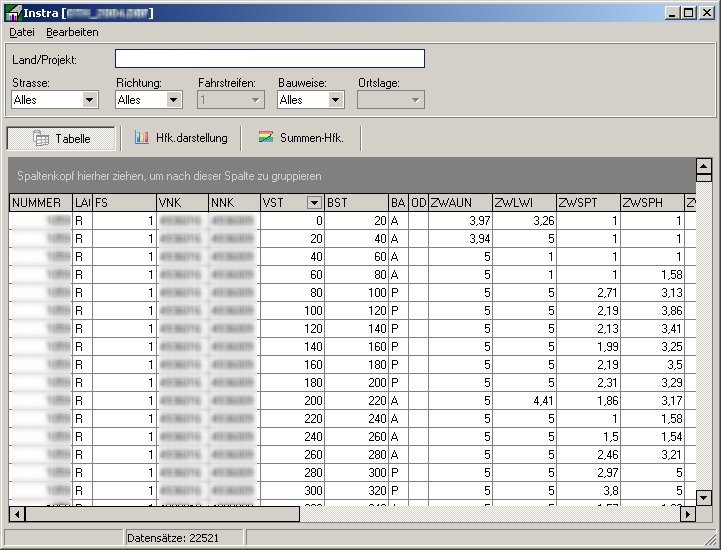
Task: Click the Tabelle grid icon
Action: point(40,138)
